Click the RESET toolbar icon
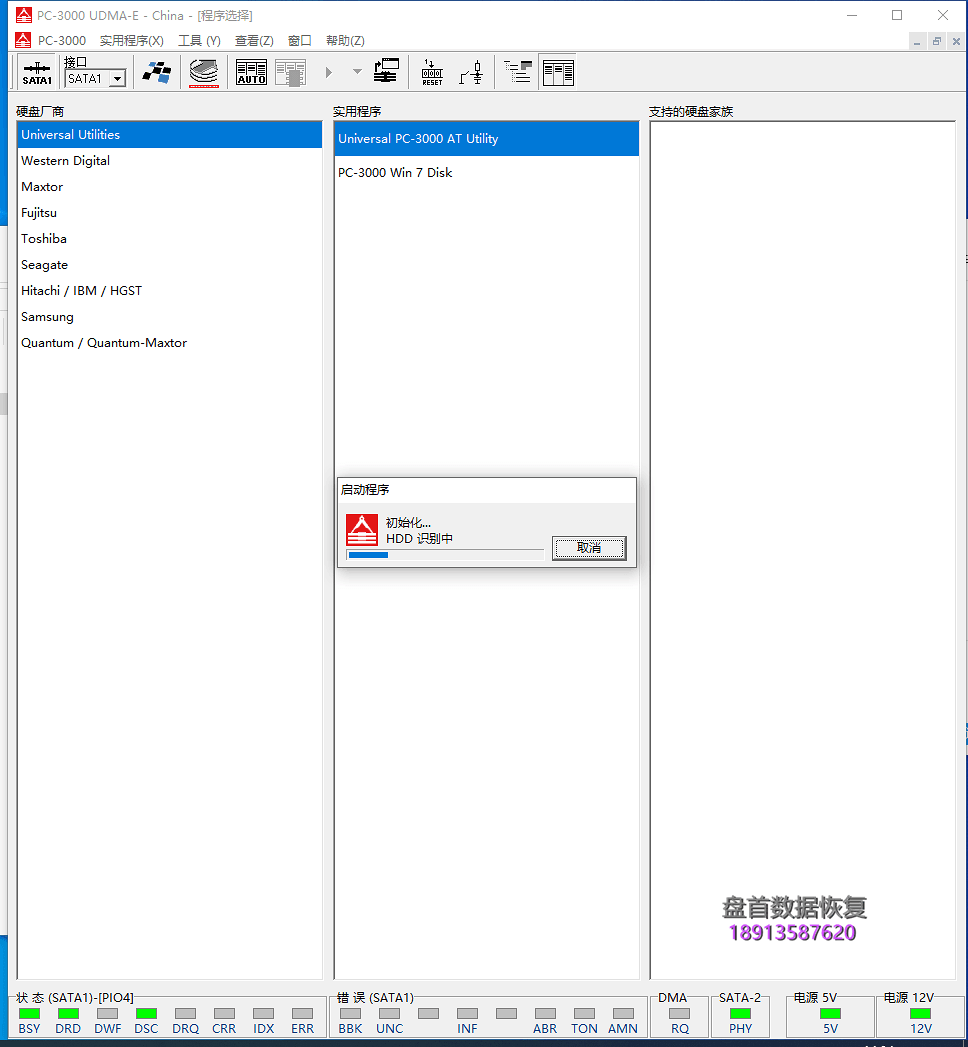This screenshot has width=968, height=1047. [432, 72]
